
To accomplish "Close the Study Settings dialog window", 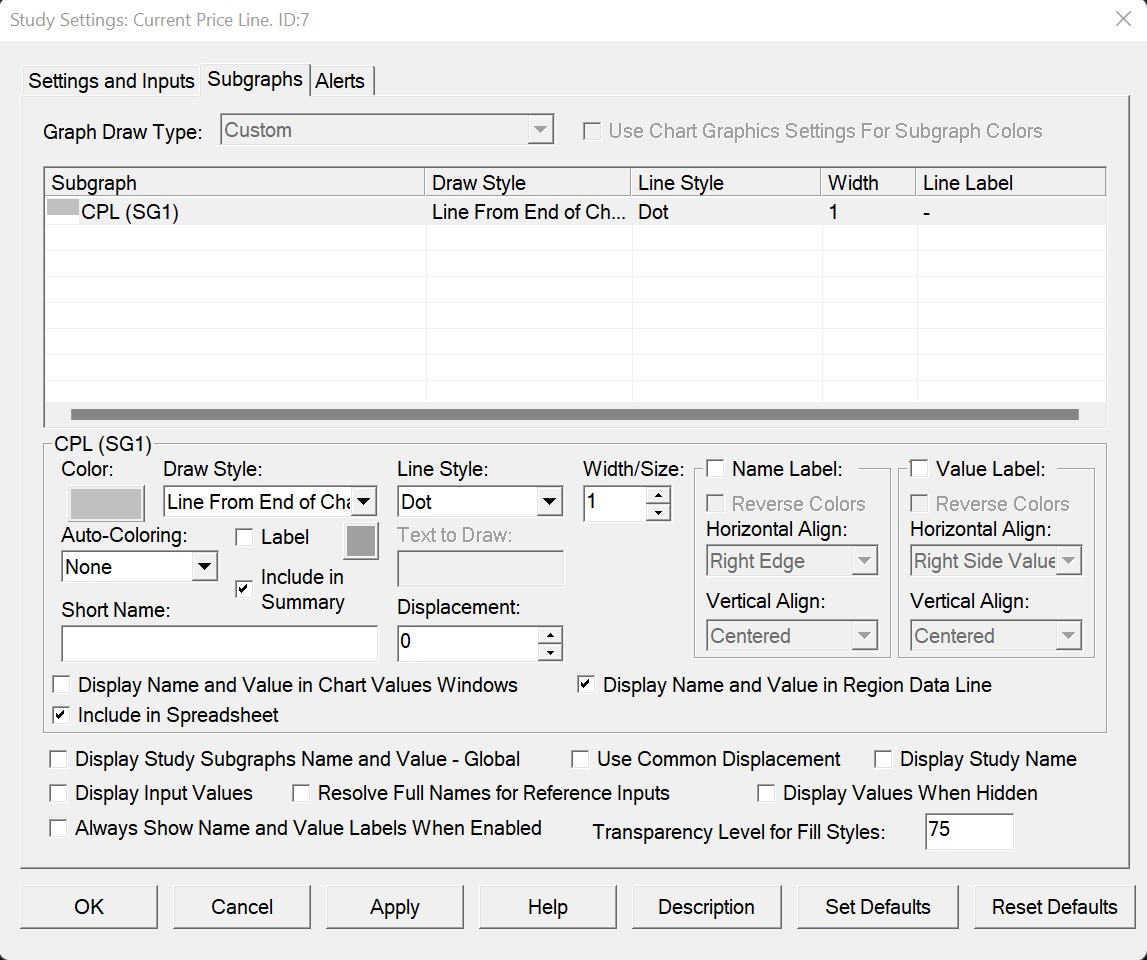I will tap(1122, 19).
